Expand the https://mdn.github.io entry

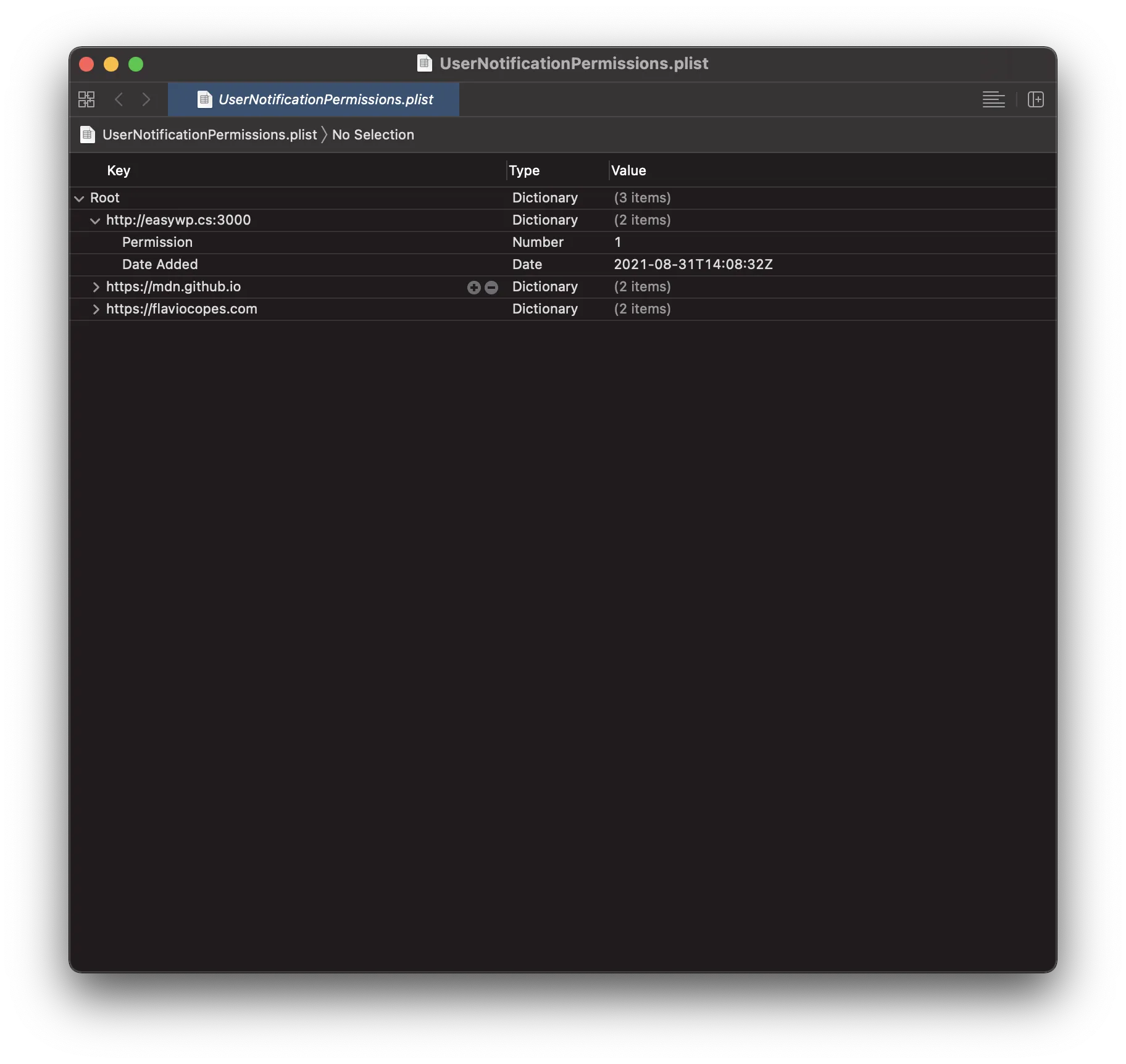point(96,287)
